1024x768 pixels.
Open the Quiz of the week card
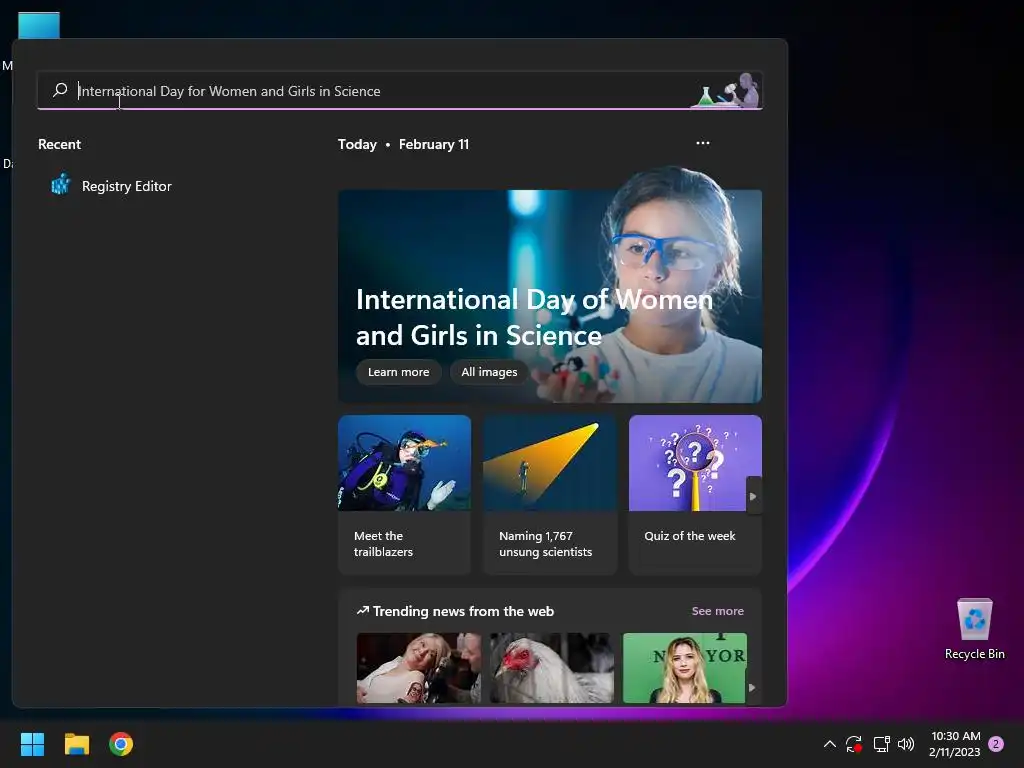(x=695, y=494)
